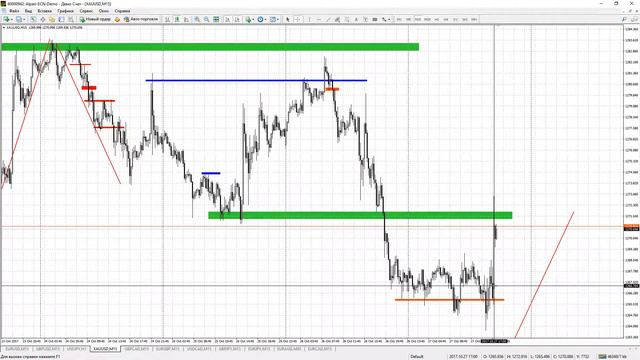640x360 pixels.
Task: Toggle Auto Scroll chart icon
Action: pos(227,19)
